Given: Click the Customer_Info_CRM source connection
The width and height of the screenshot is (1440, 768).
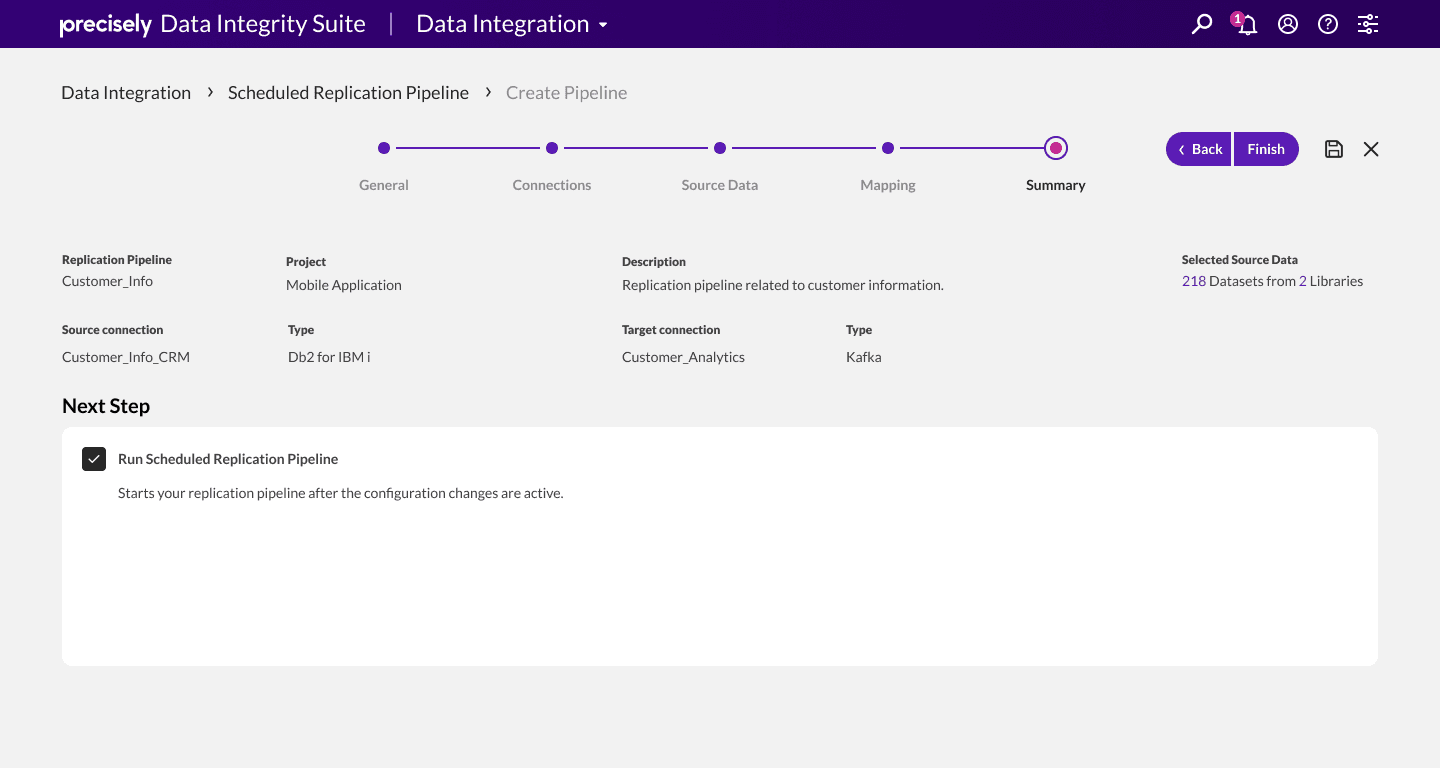Looking at the screenshot, I should (x=126, y=357).
